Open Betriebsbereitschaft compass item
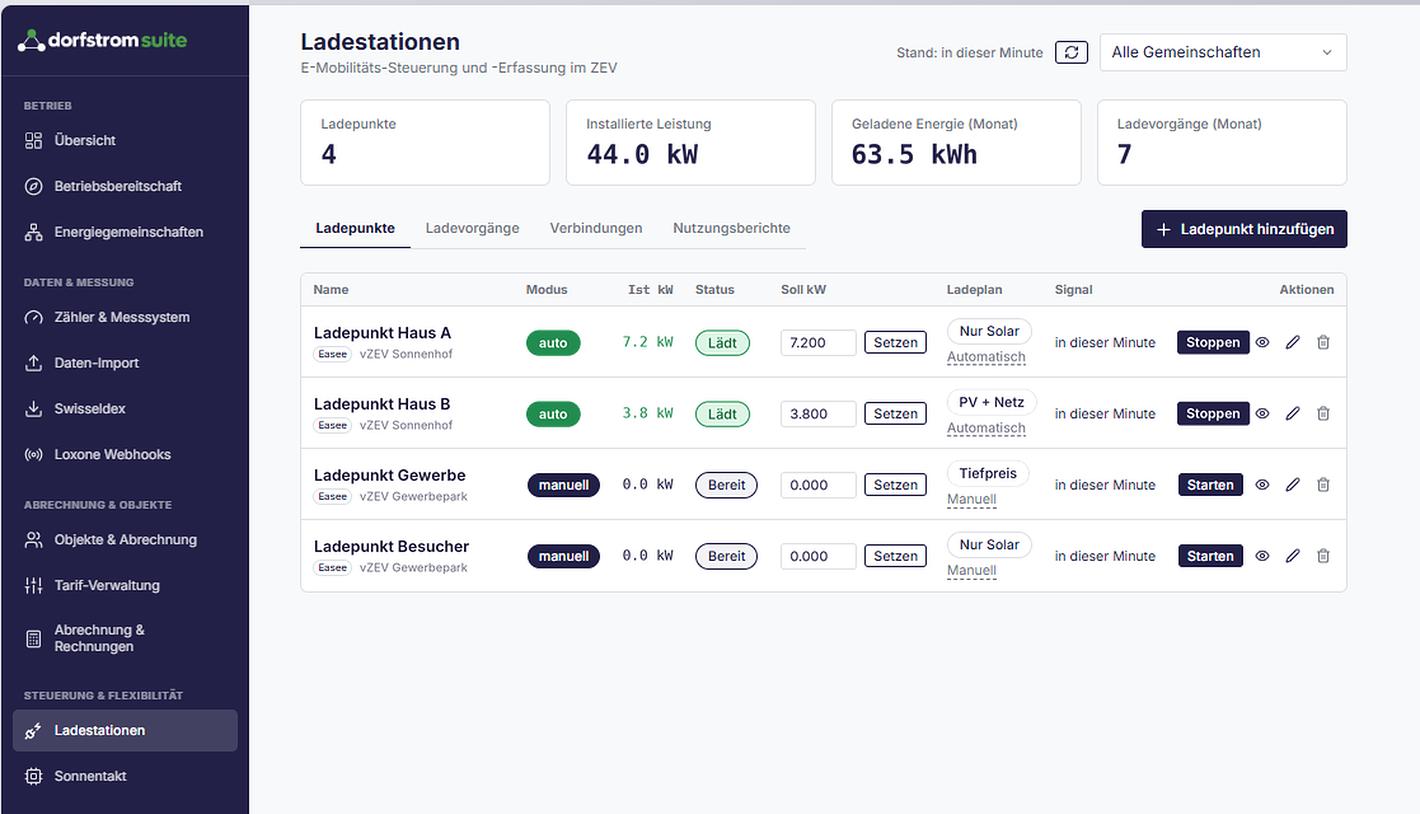Viewport: 1420px width, 814px height. click(x=125, y=186)
